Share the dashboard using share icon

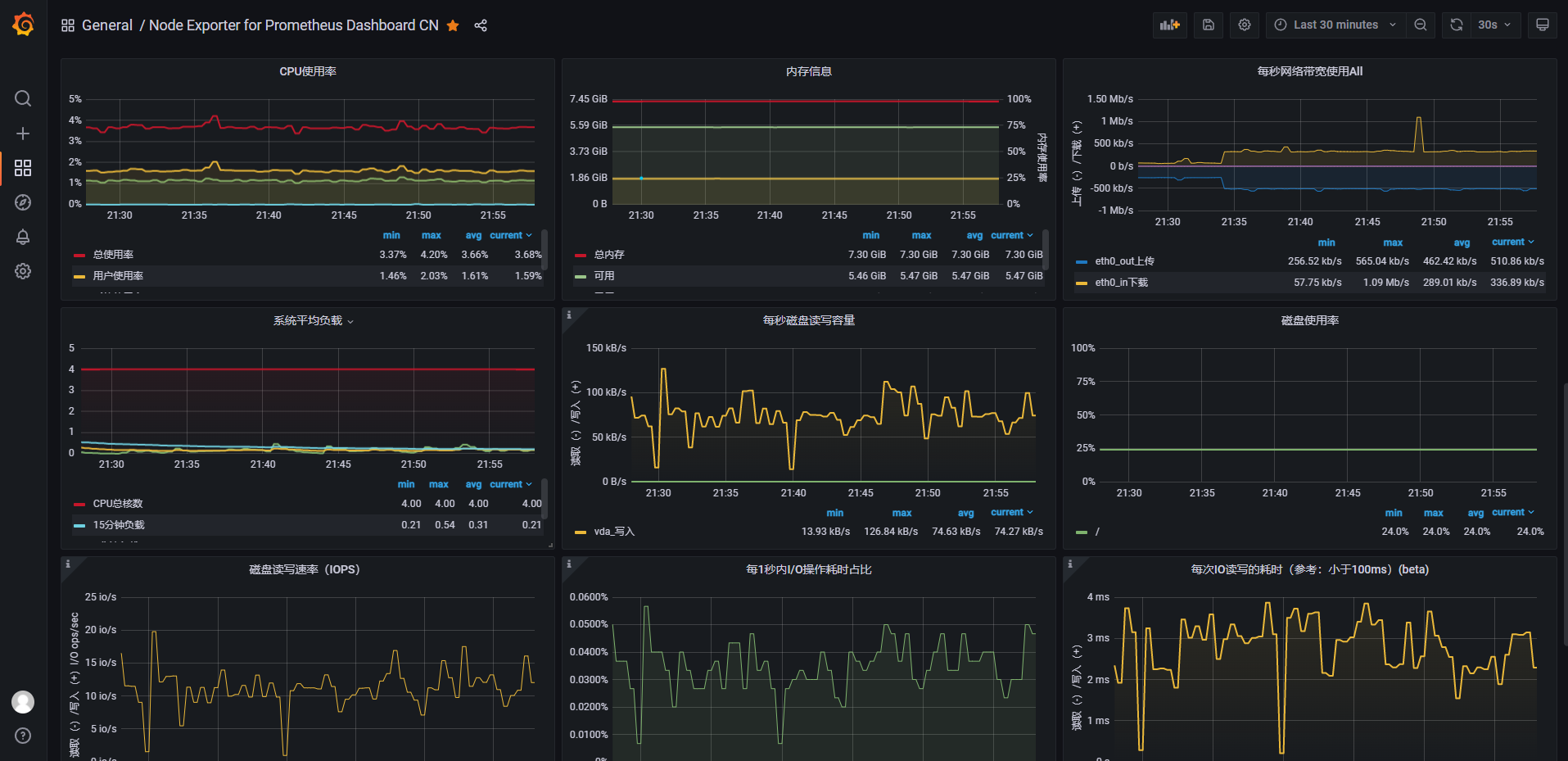[481, 25]
